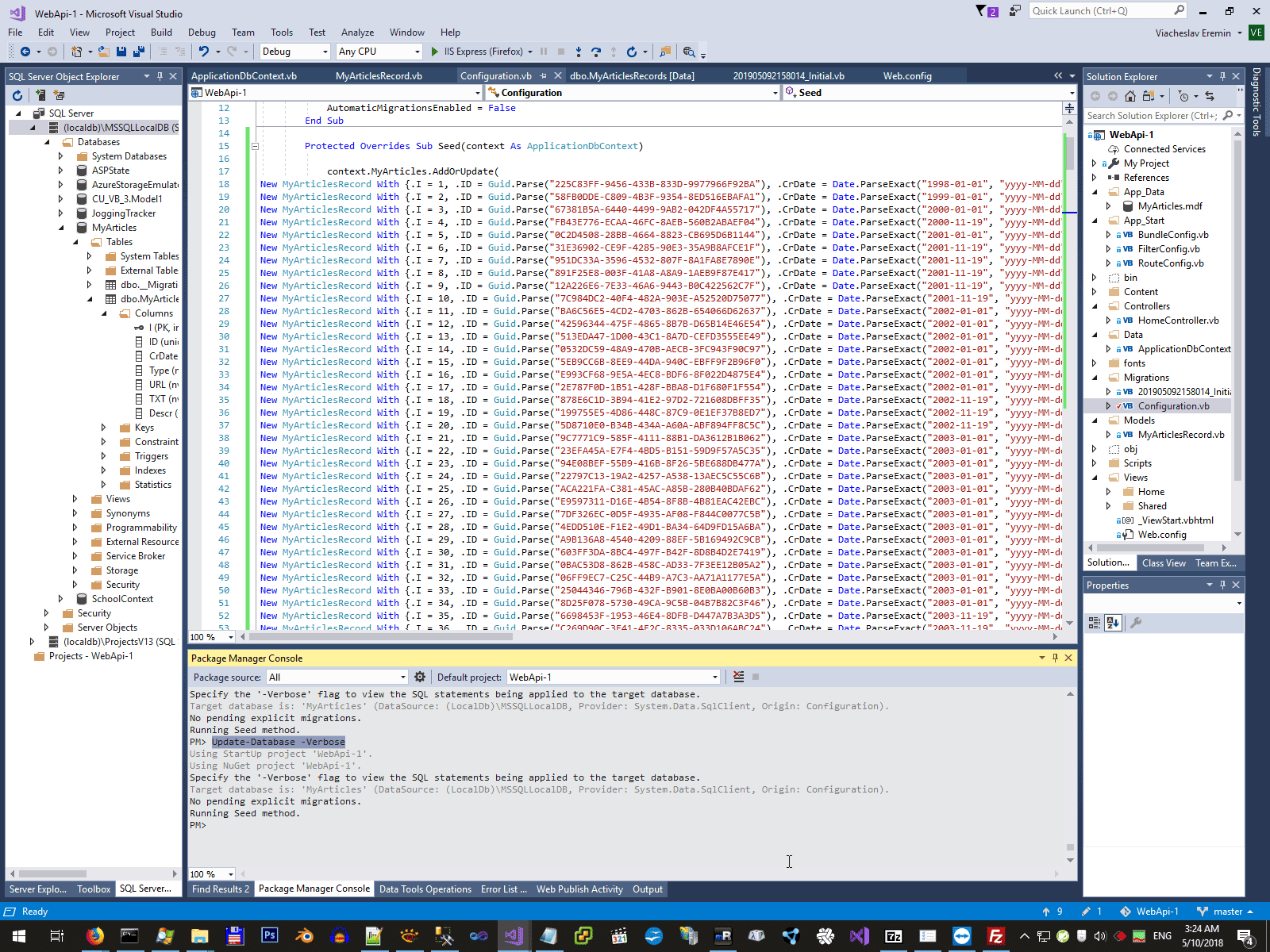
Task: Click Sync with Active Document icon
Action: (x=1209, y=96)
